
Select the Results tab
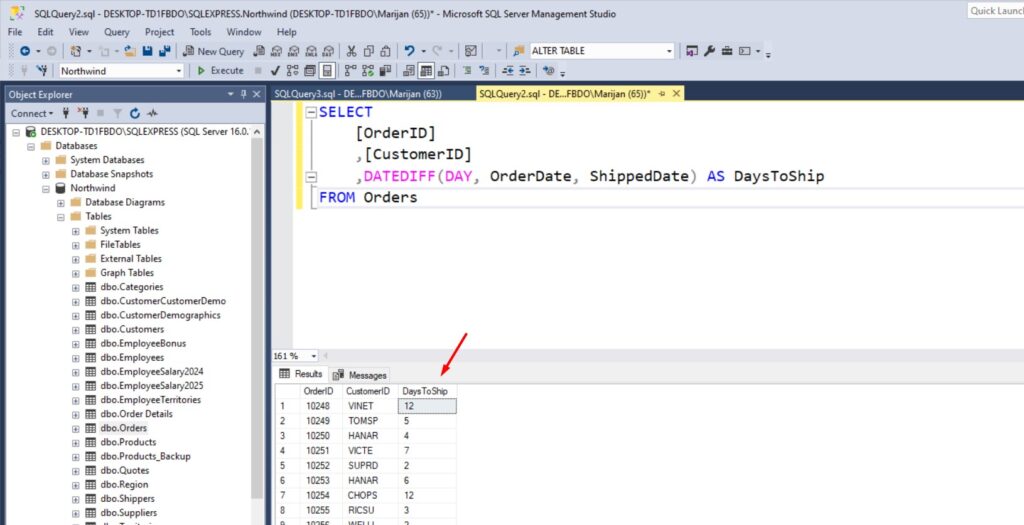tap(301, 374)
